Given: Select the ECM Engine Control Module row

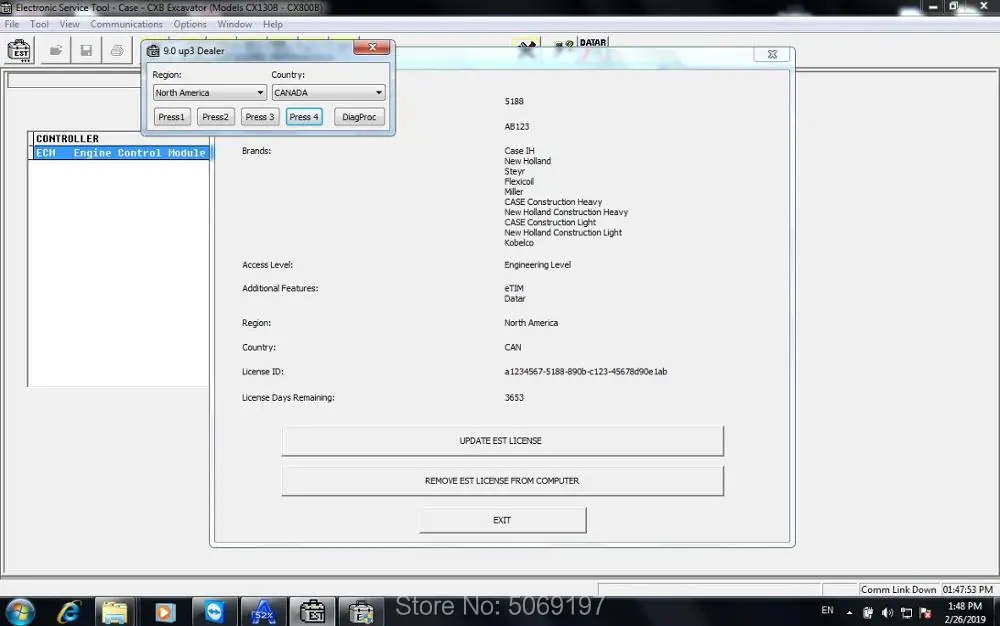Looking at the screenshot, I should coord(121,153).
